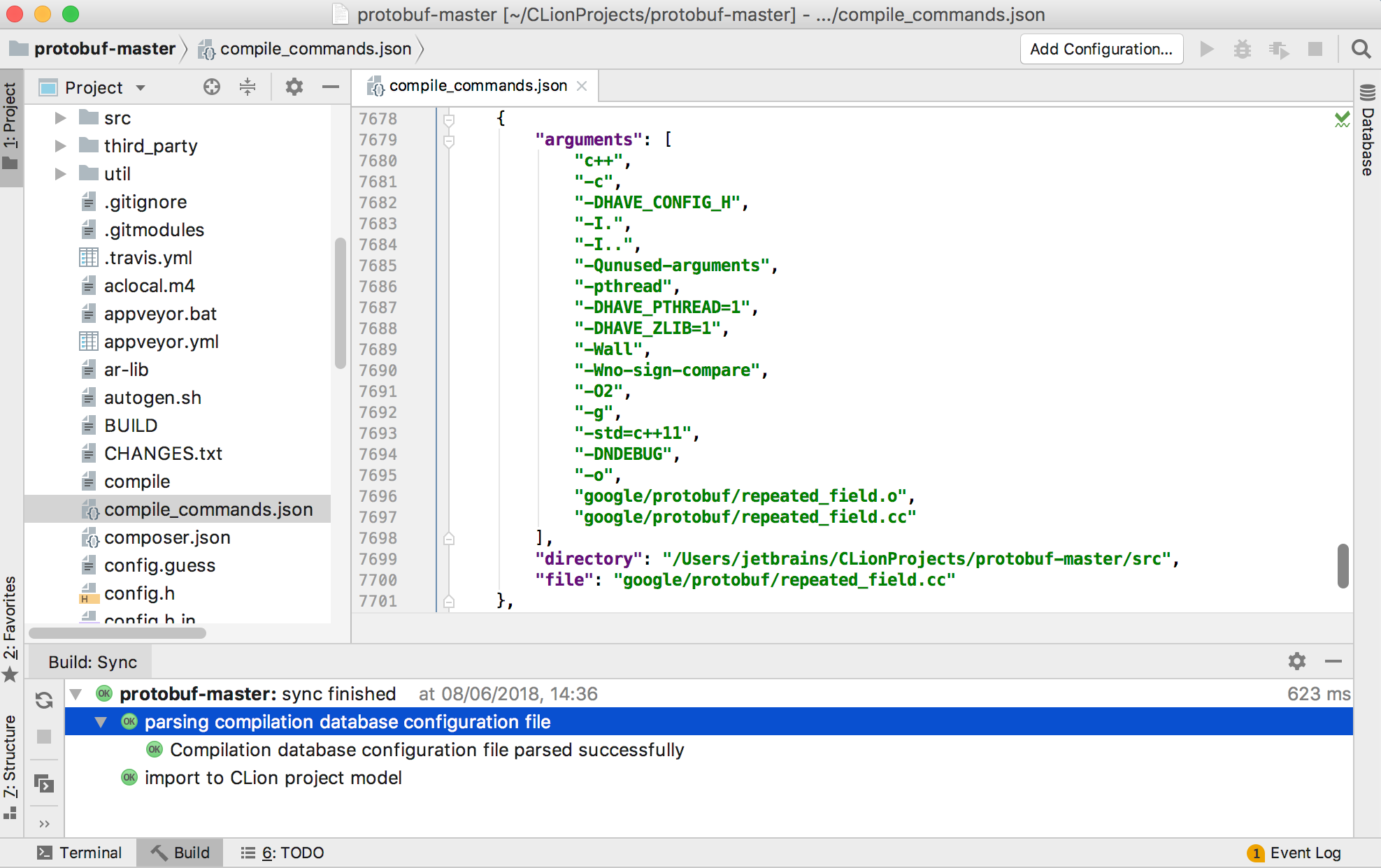Expand more actions chevrons in Build sidebar

click(44, 824)
